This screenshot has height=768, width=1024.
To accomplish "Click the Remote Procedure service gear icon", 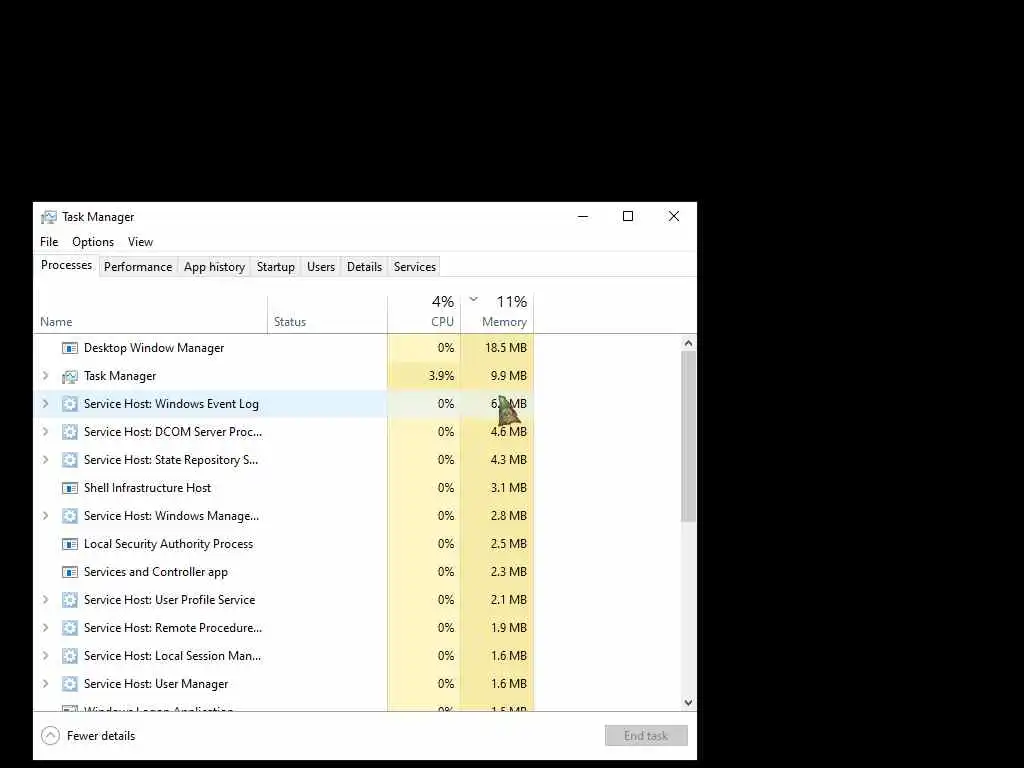I will (70, 628).
